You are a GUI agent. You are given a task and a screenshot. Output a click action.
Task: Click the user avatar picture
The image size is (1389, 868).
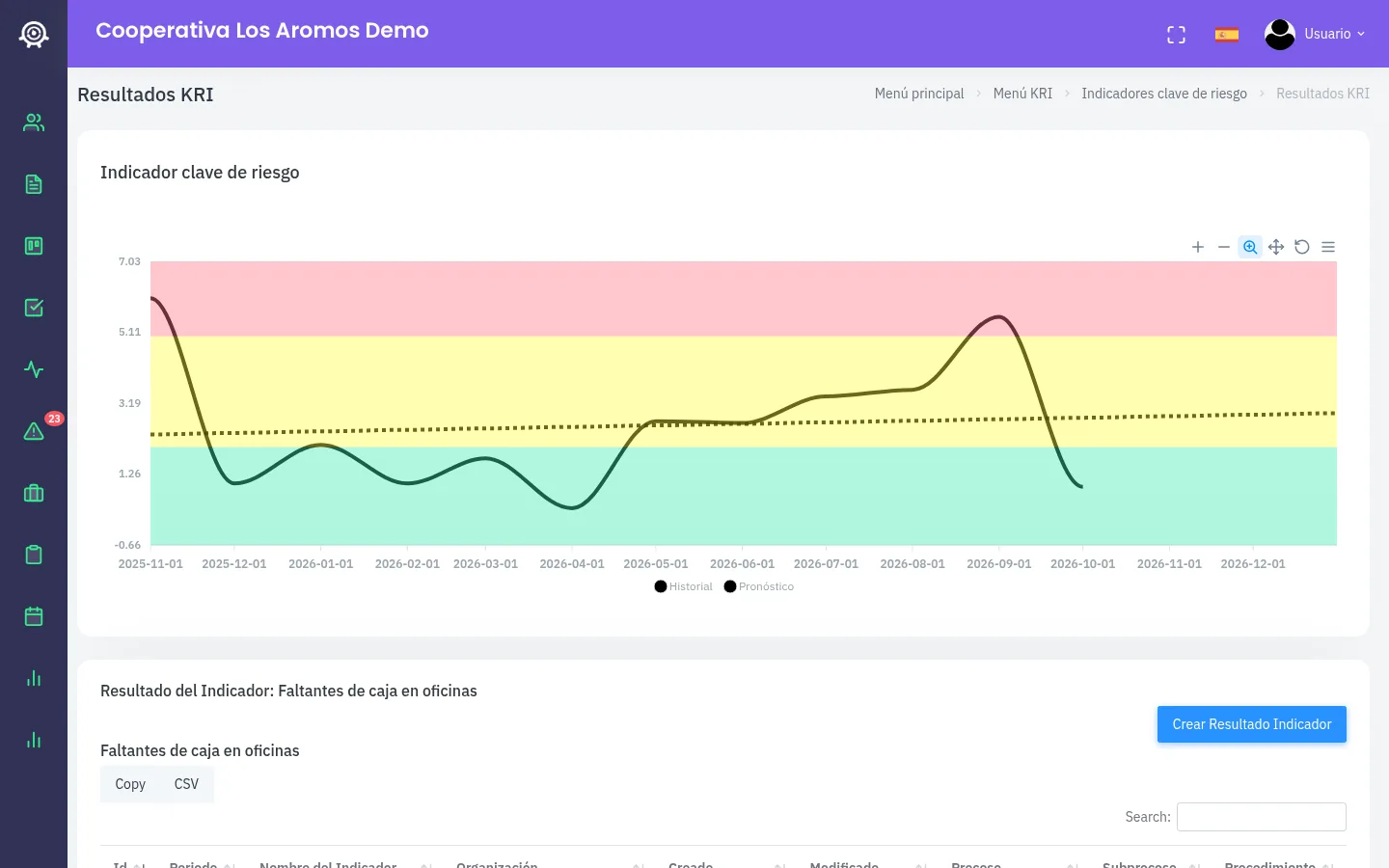(x=1280, y=34)
